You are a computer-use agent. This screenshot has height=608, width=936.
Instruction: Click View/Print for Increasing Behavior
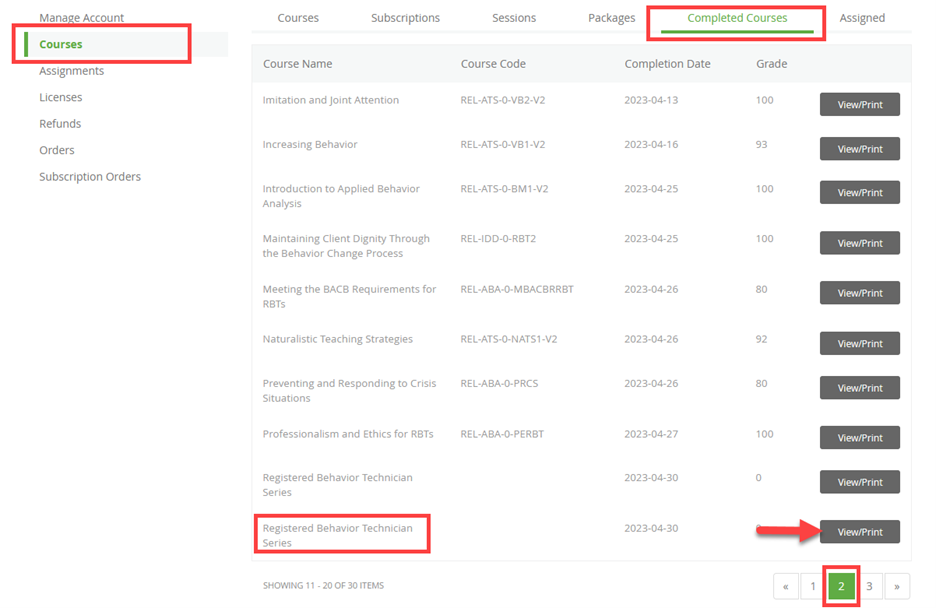click(x=859, y=149)
